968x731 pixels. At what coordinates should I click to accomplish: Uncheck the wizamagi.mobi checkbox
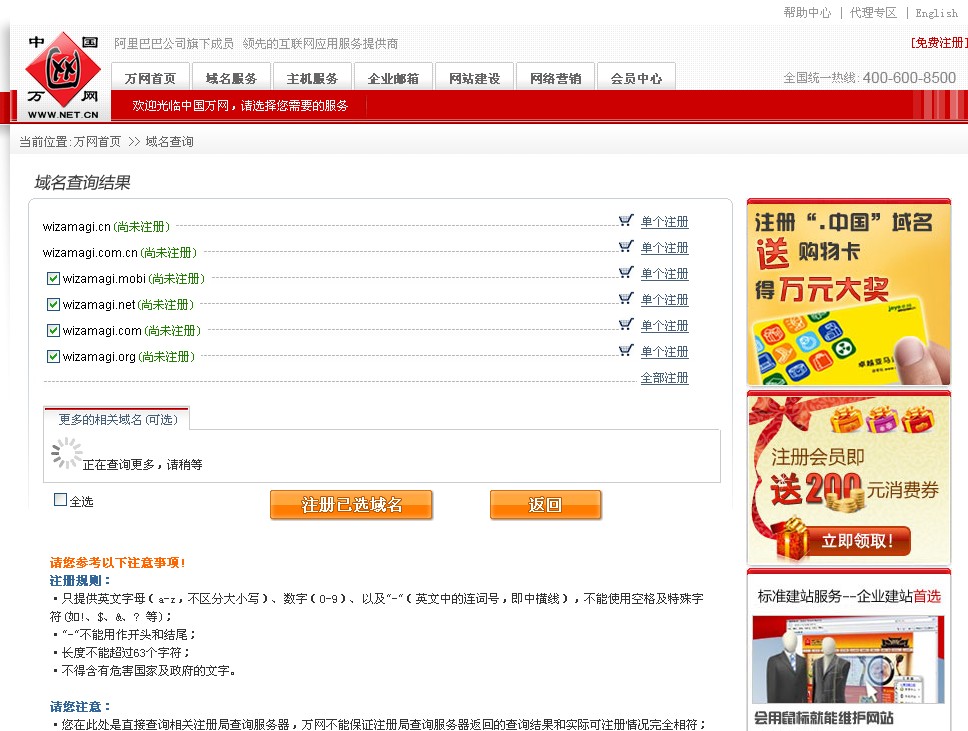53,278
